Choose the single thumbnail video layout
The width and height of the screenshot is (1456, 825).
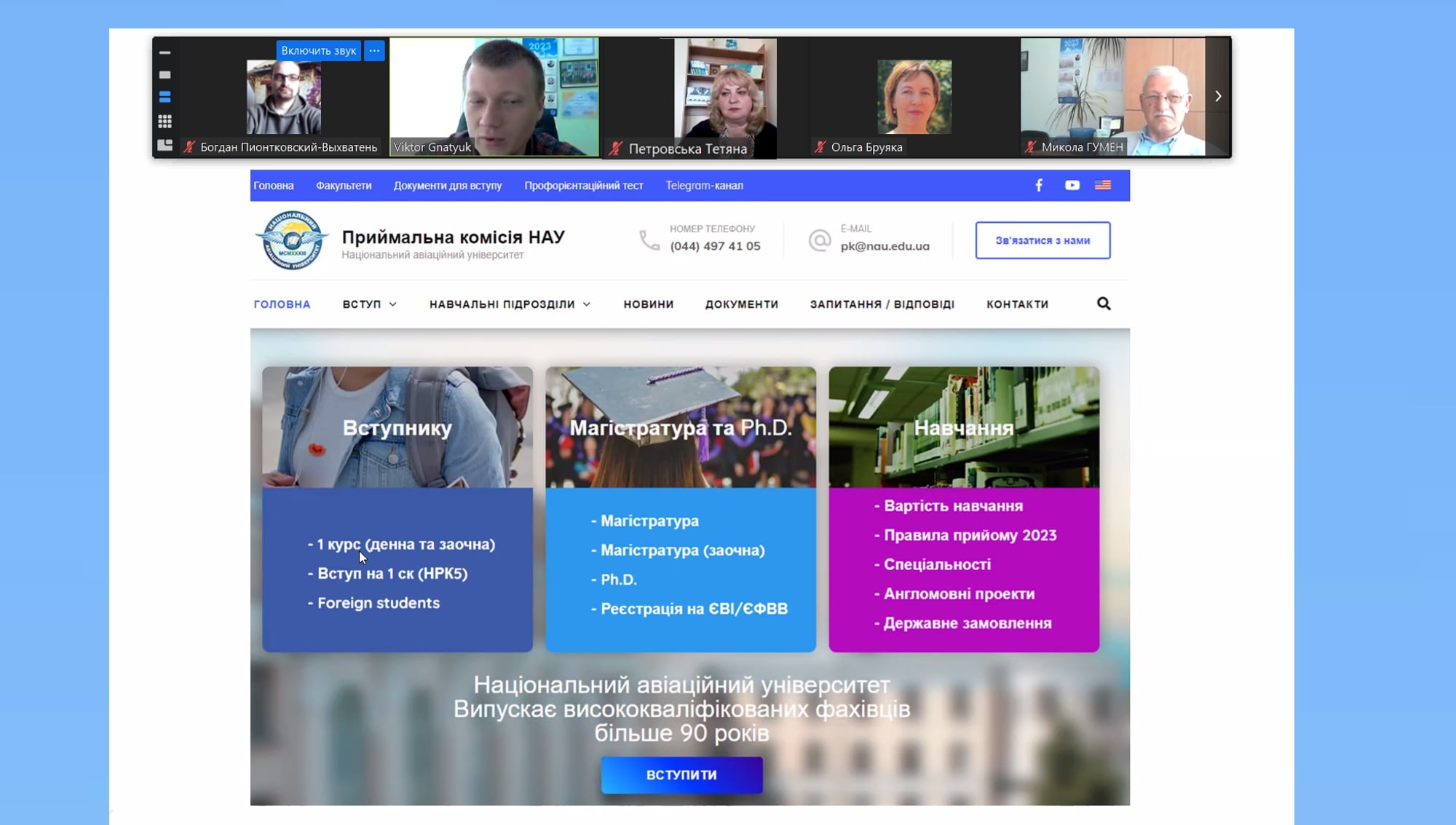click(165, 75)
